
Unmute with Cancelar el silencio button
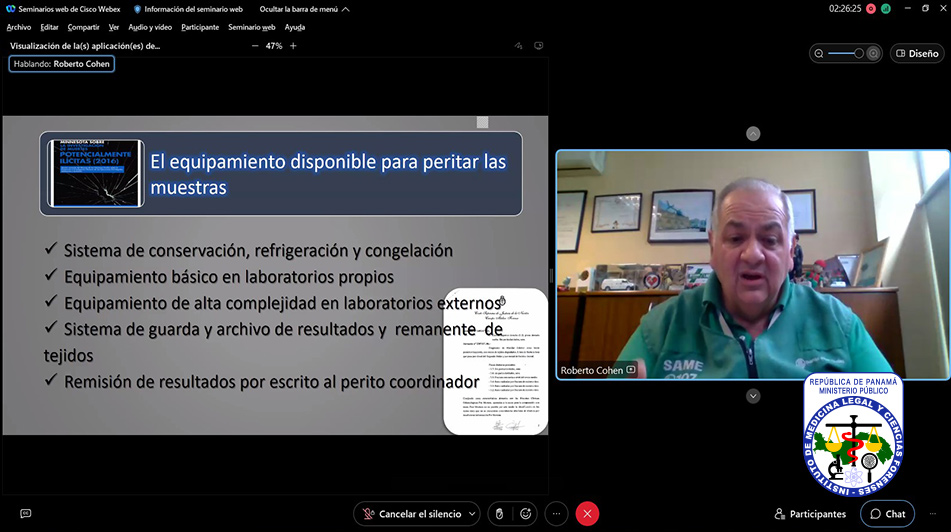(x=412, y=514)
